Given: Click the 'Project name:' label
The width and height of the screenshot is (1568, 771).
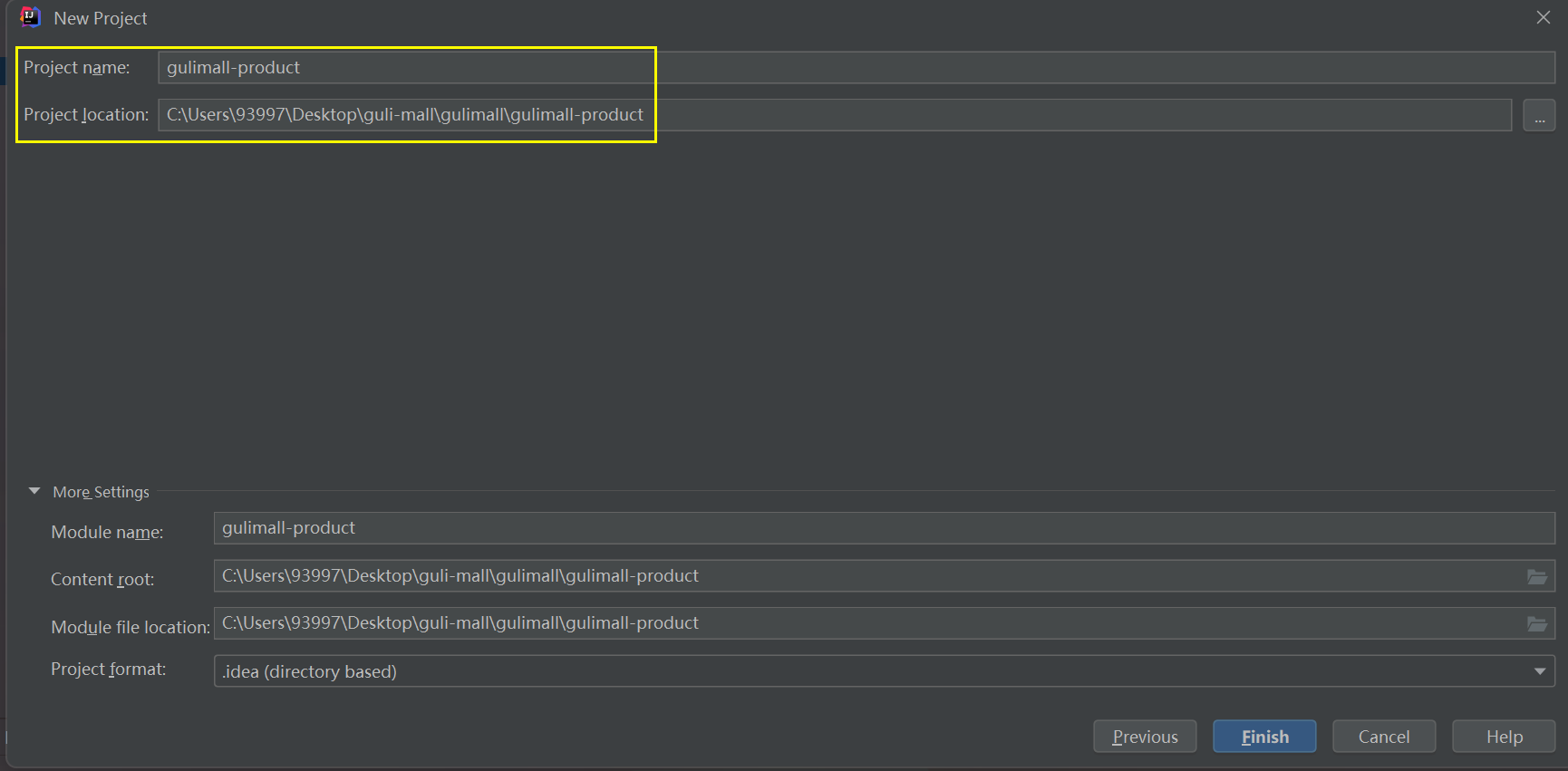Looking at the screenshot, I should point(77,68).
